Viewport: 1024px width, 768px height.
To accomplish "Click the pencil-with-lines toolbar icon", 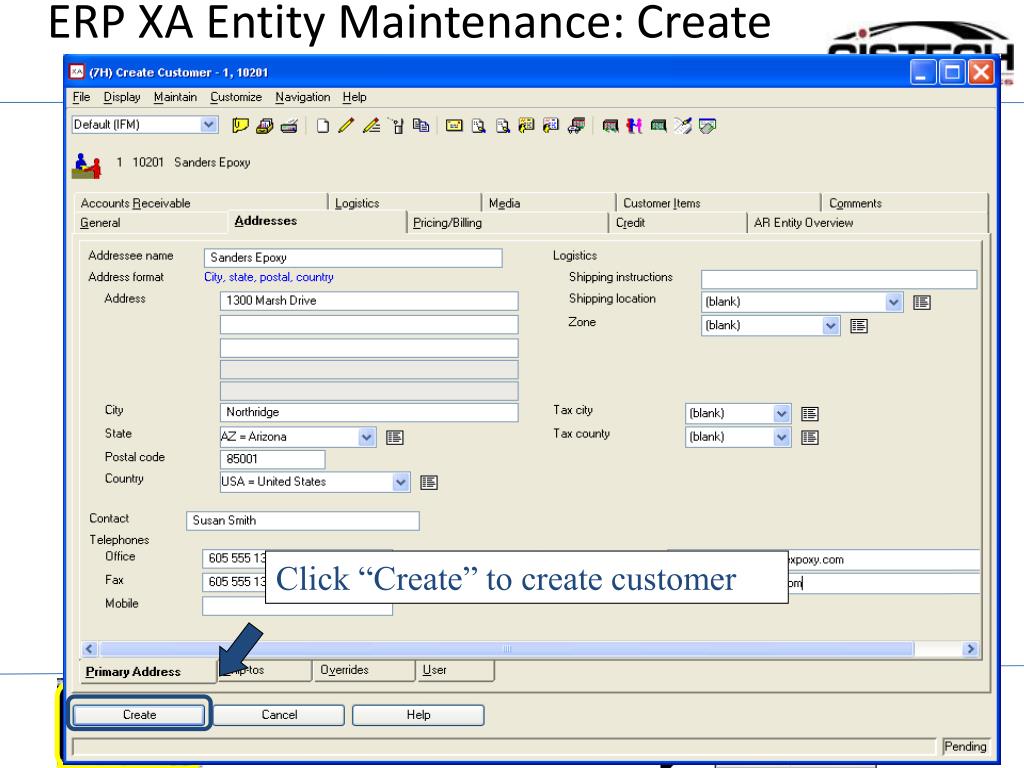I will 371,125.
